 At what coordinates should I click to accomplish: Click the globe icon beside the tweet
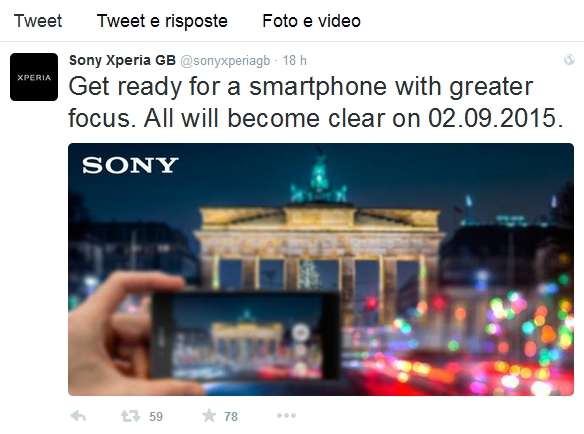pos(569,60)
